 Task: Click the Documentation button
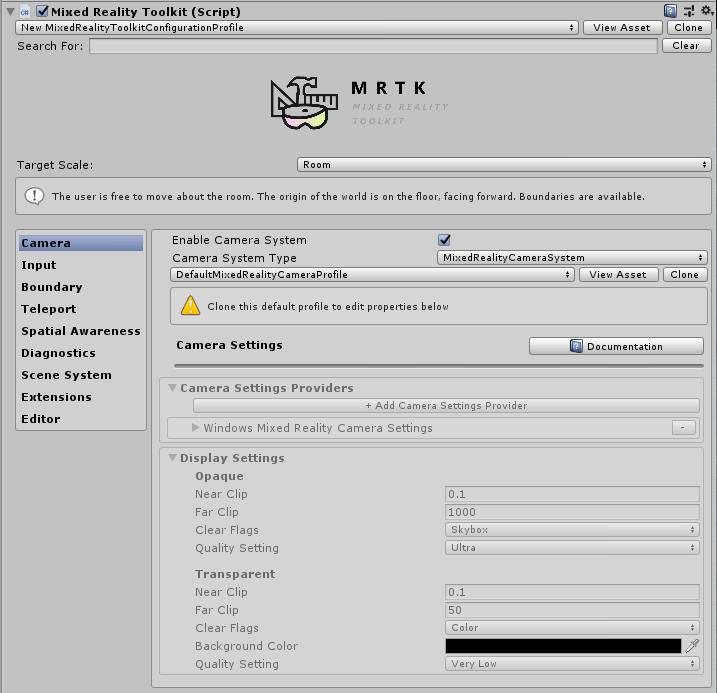[x=616, y=346]
